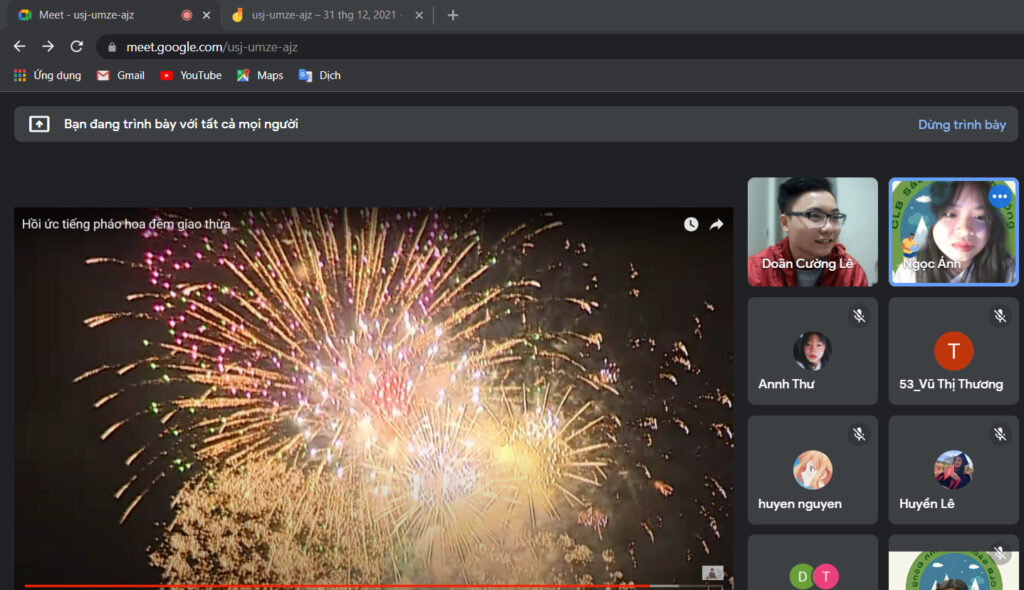Open the three-dot options on Ngọc Ánh tile
Screen dimensions: 1024x590
[x=999, y=197]
